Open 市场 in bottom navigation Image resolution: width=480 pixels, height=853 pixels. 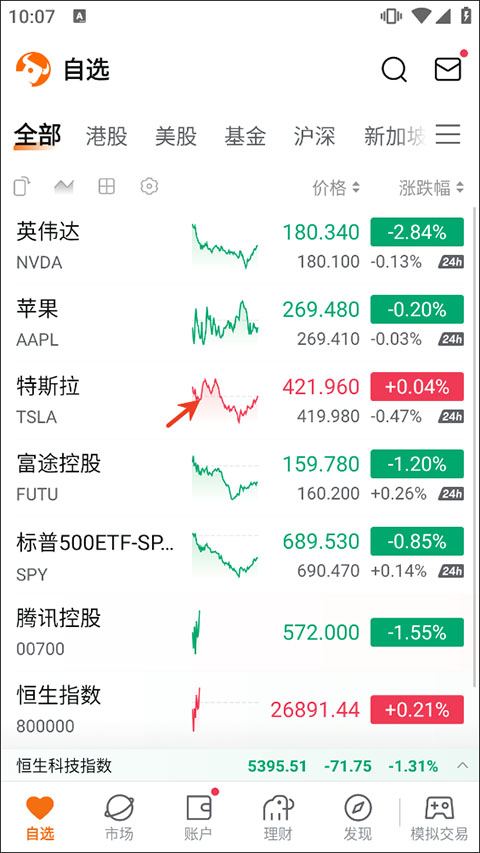coord(119,817)
